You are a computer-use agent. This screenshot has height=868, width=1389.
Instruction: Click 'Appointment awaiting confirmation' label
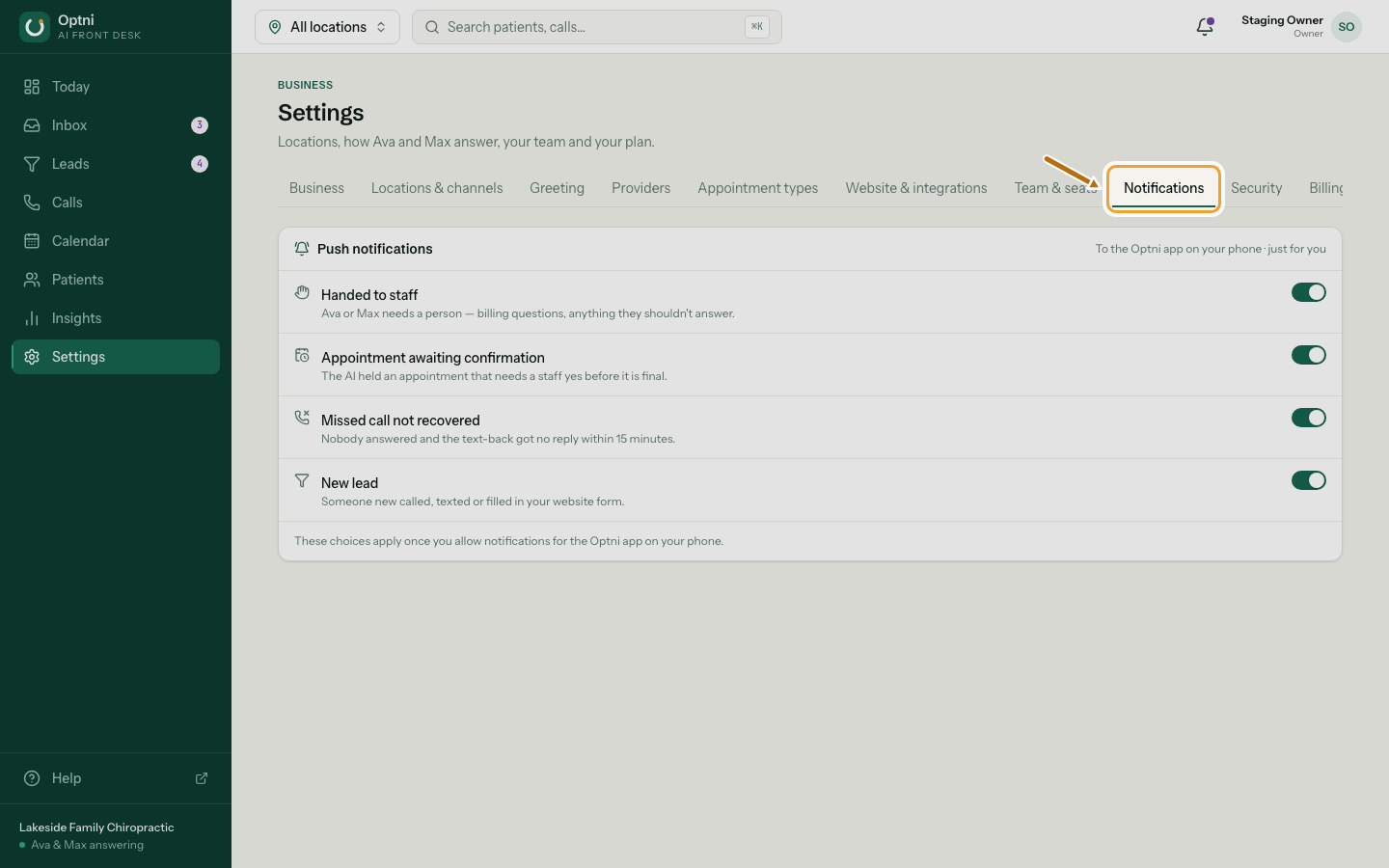click(x=433, y=358)
